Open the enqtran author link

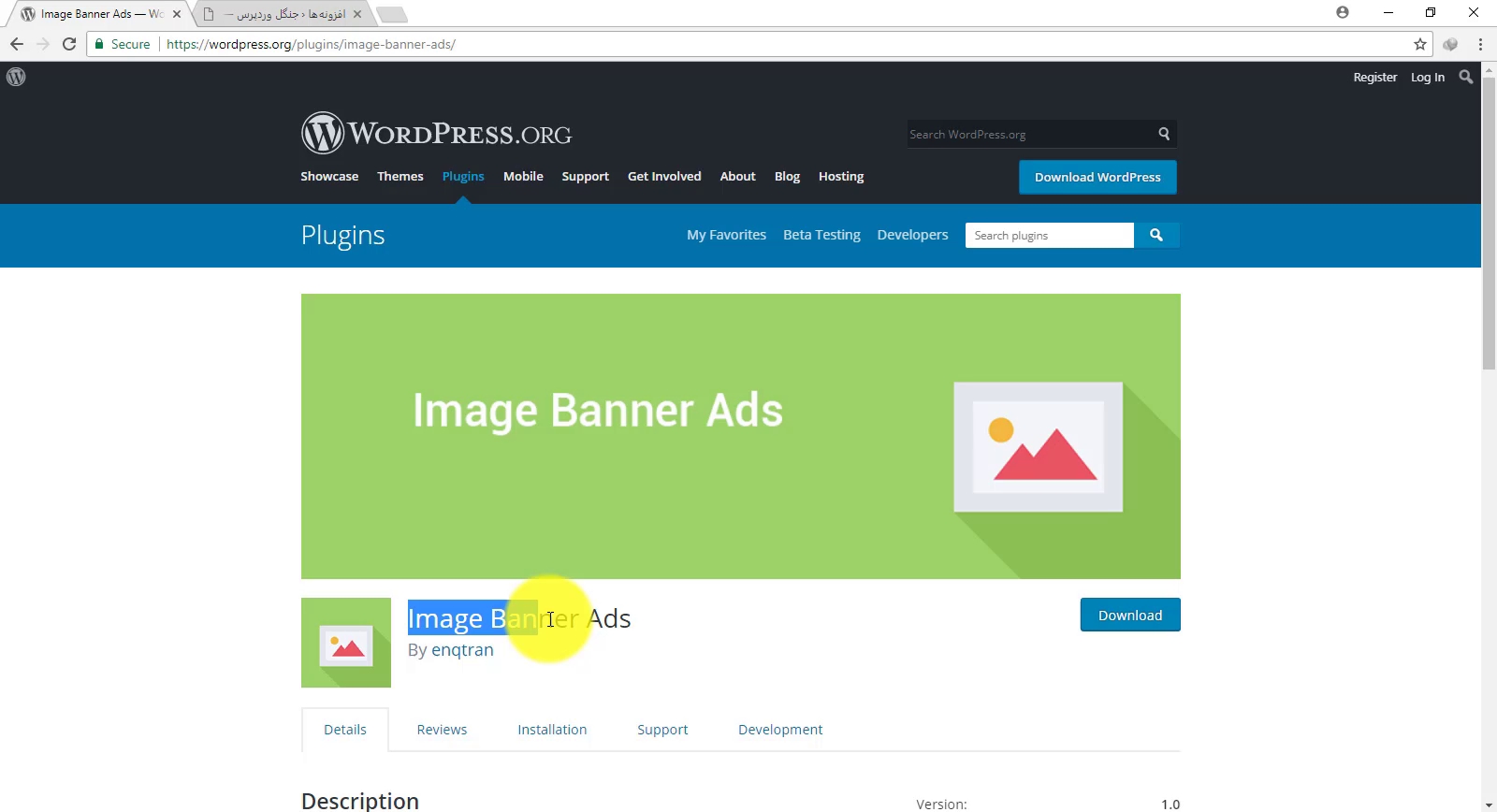pos(462,650)
